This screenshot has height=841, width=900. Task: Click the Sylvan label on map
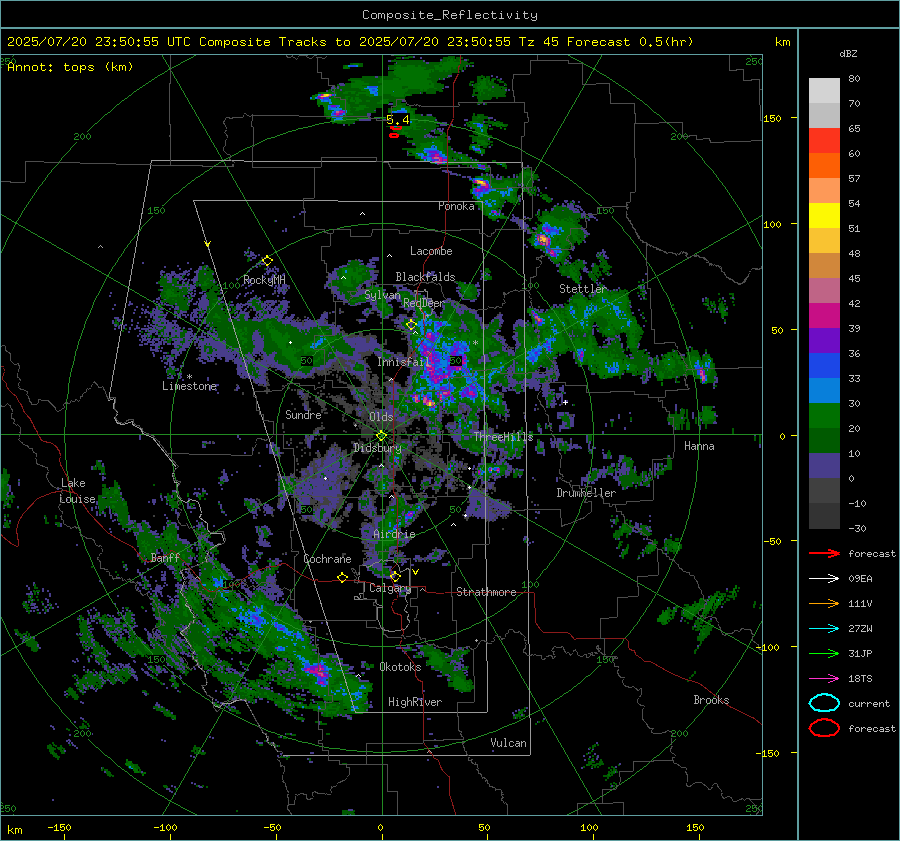point(382,295)
